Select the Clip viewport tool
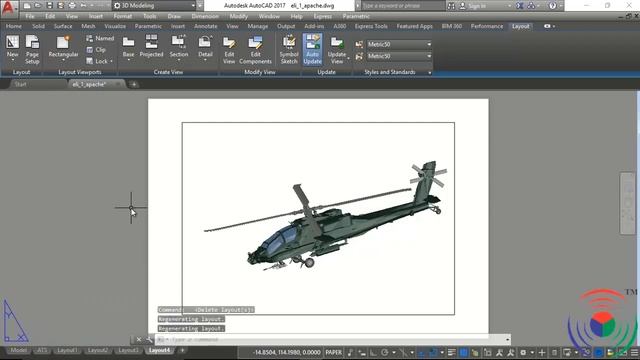 point(96,49)
